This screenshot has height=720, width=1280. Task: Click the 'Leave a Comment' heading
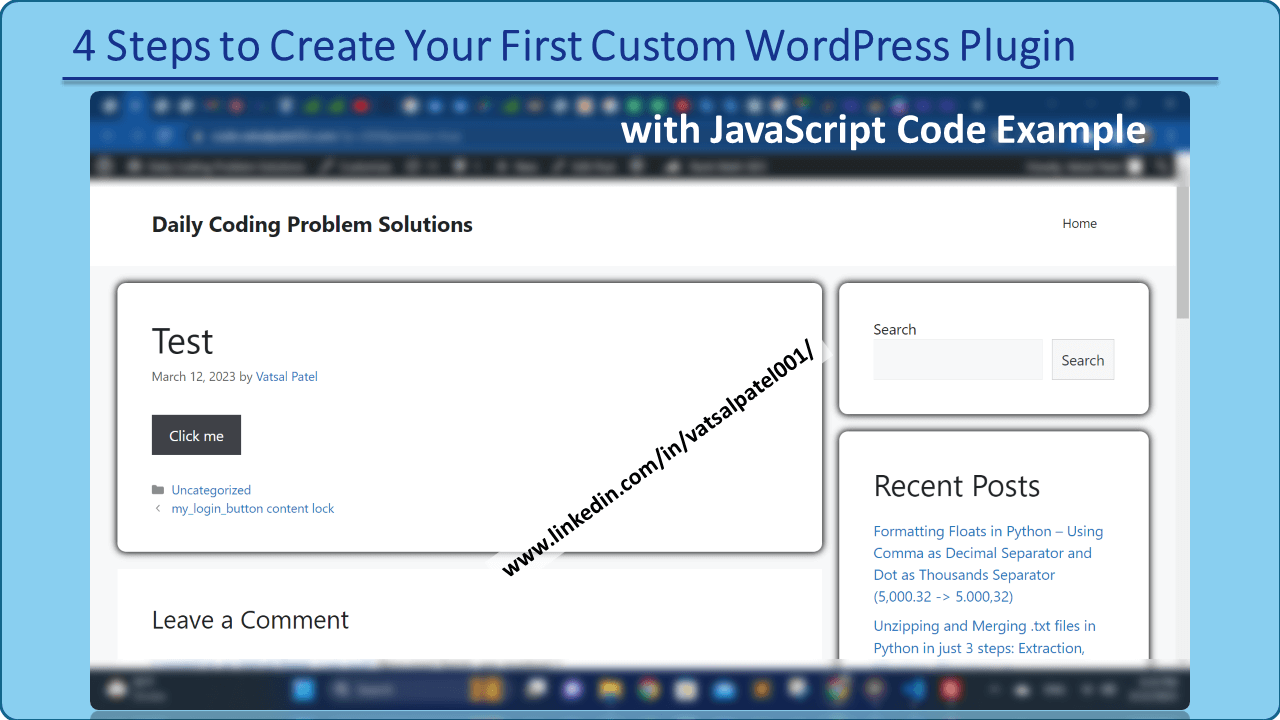[250, 620]
